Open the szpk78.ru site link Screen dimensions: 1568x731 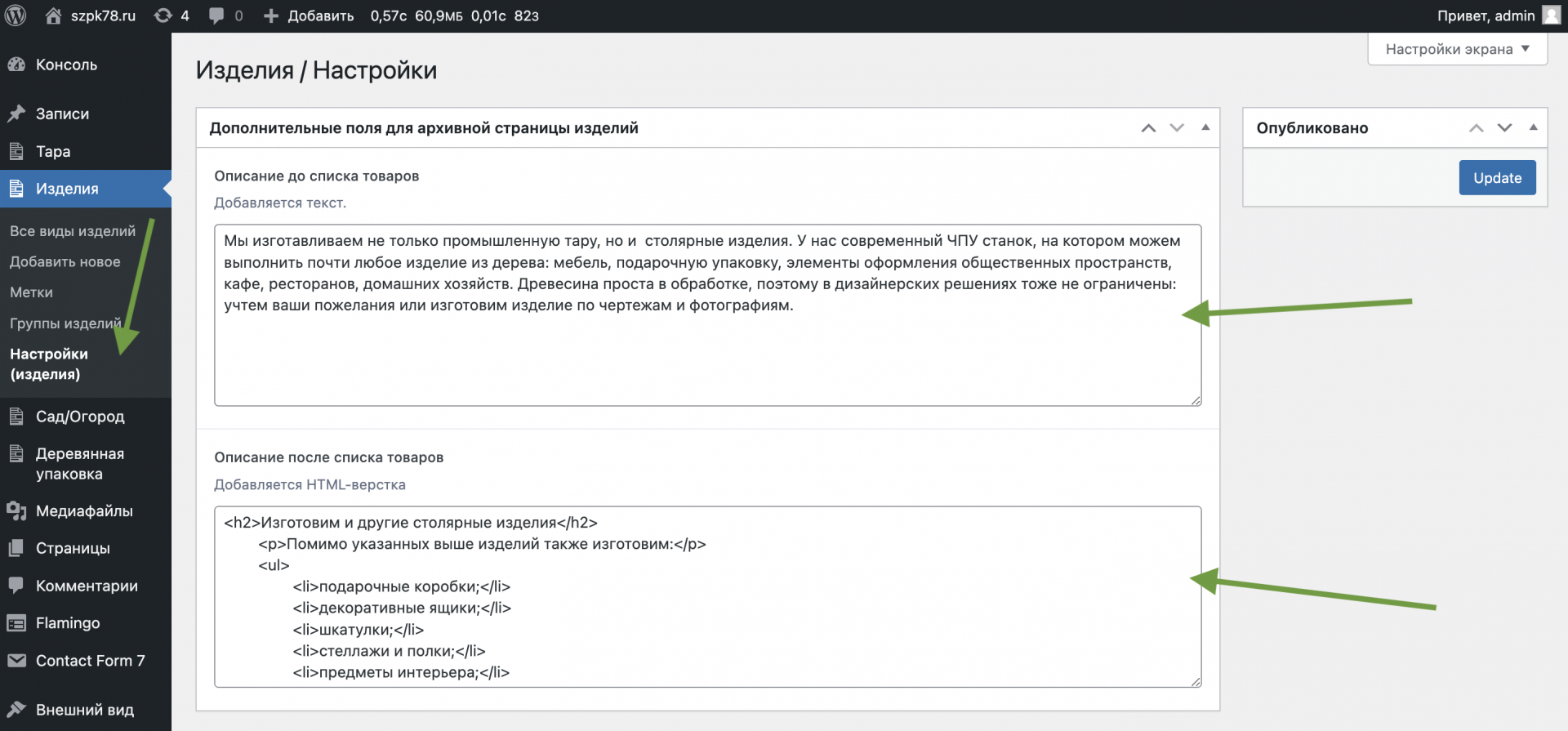point(103,16)
